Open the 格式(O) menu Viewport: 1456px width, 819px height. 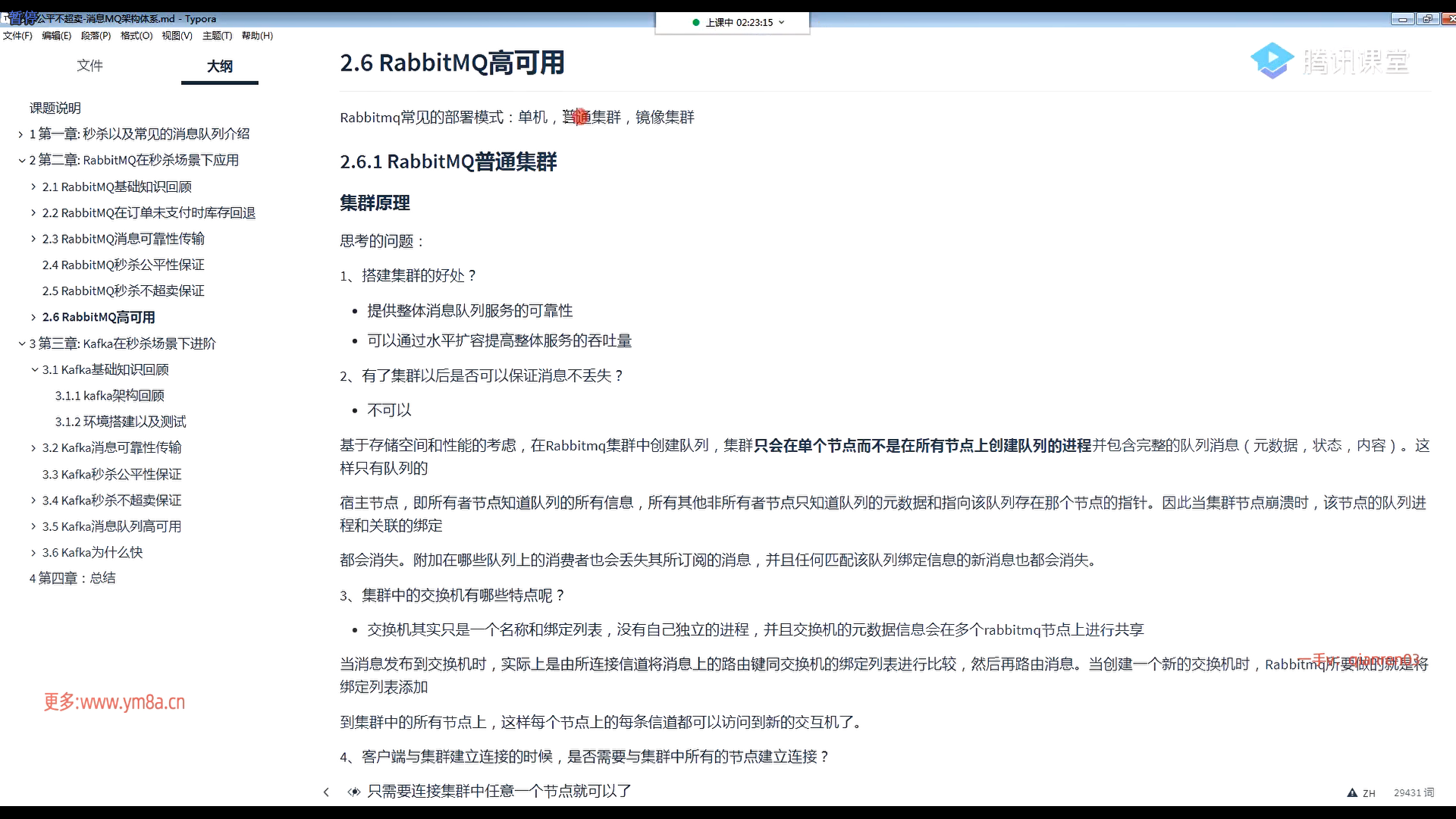click(136, 36)
